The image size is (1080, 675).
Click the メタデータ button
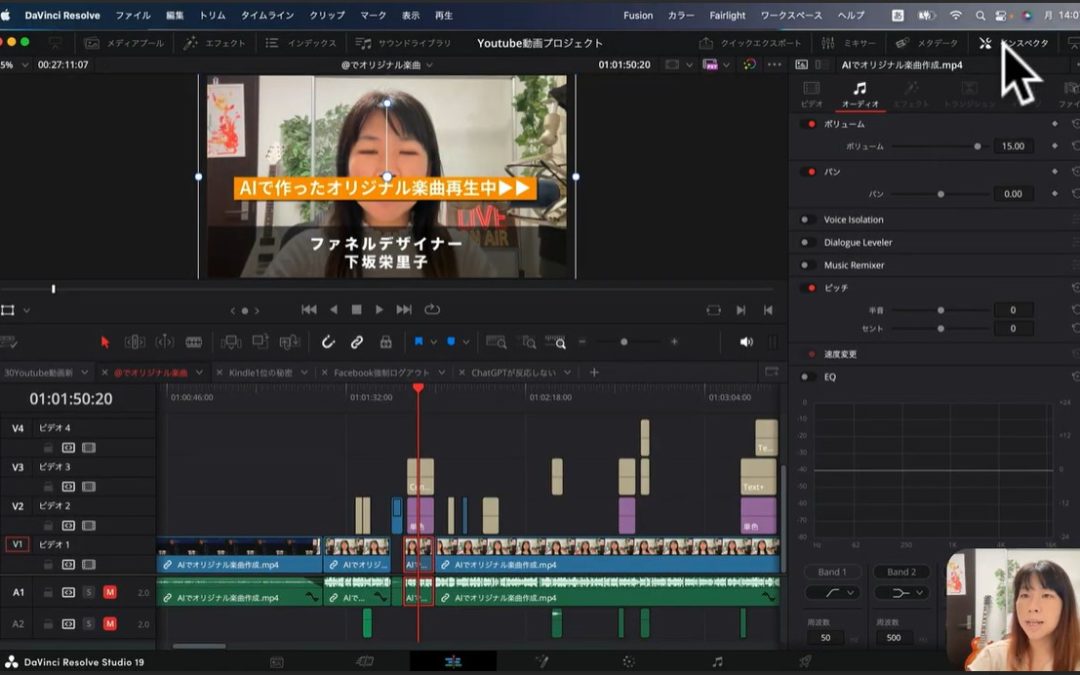pos(927,43)
